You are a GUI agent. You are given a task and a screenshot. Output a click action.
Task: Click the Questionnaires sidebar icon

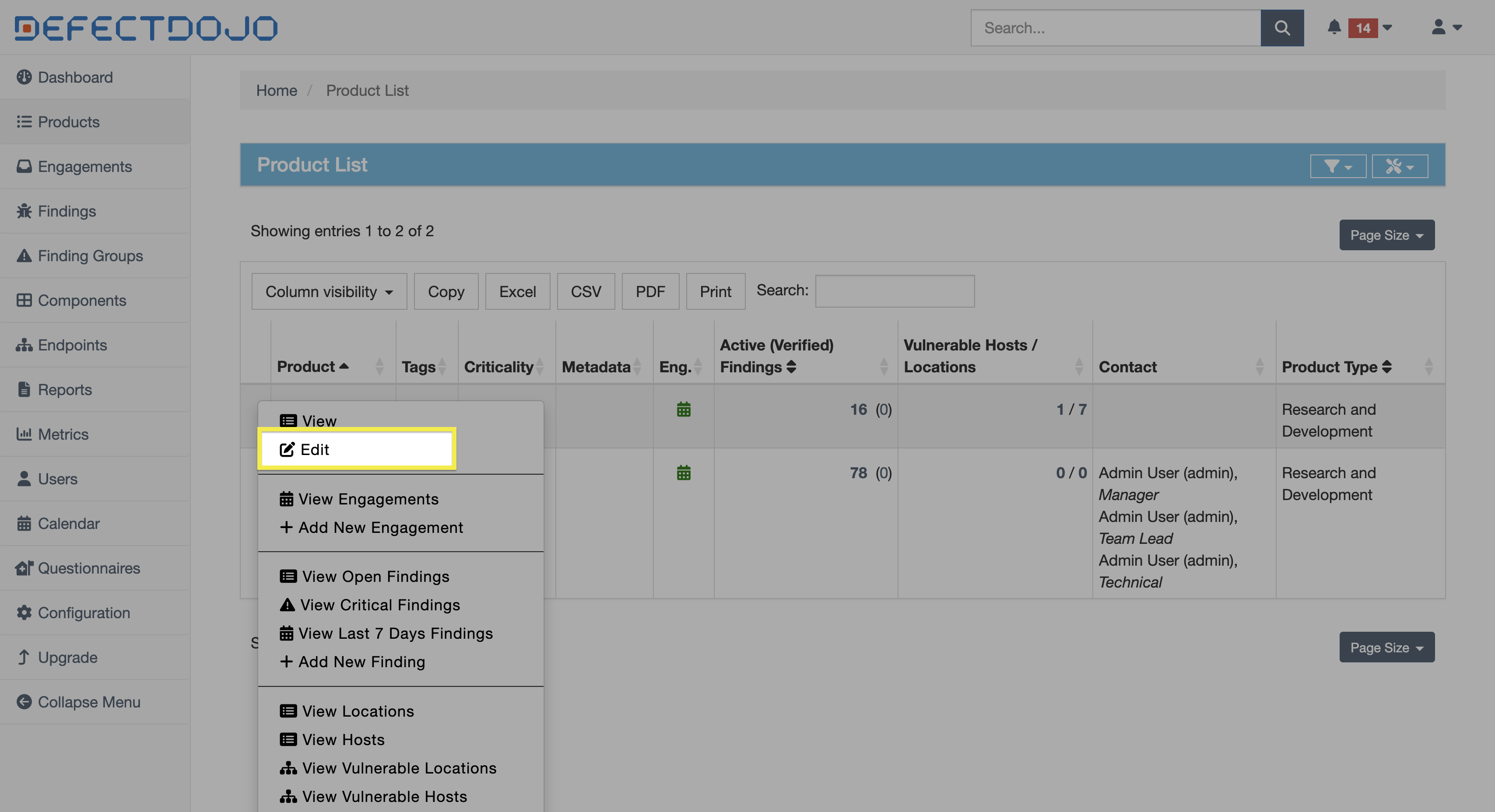24,568
